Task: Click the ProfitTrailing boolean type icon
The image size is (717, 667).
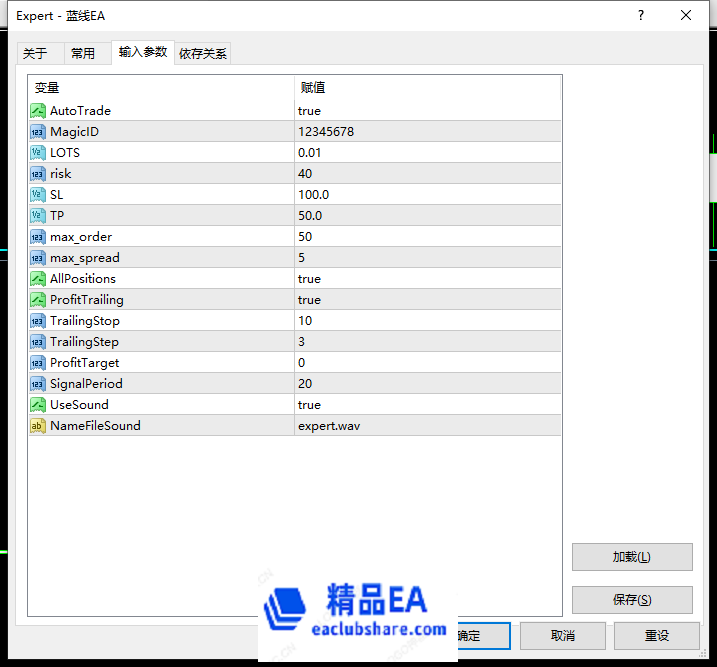Action: pos(38,300)
